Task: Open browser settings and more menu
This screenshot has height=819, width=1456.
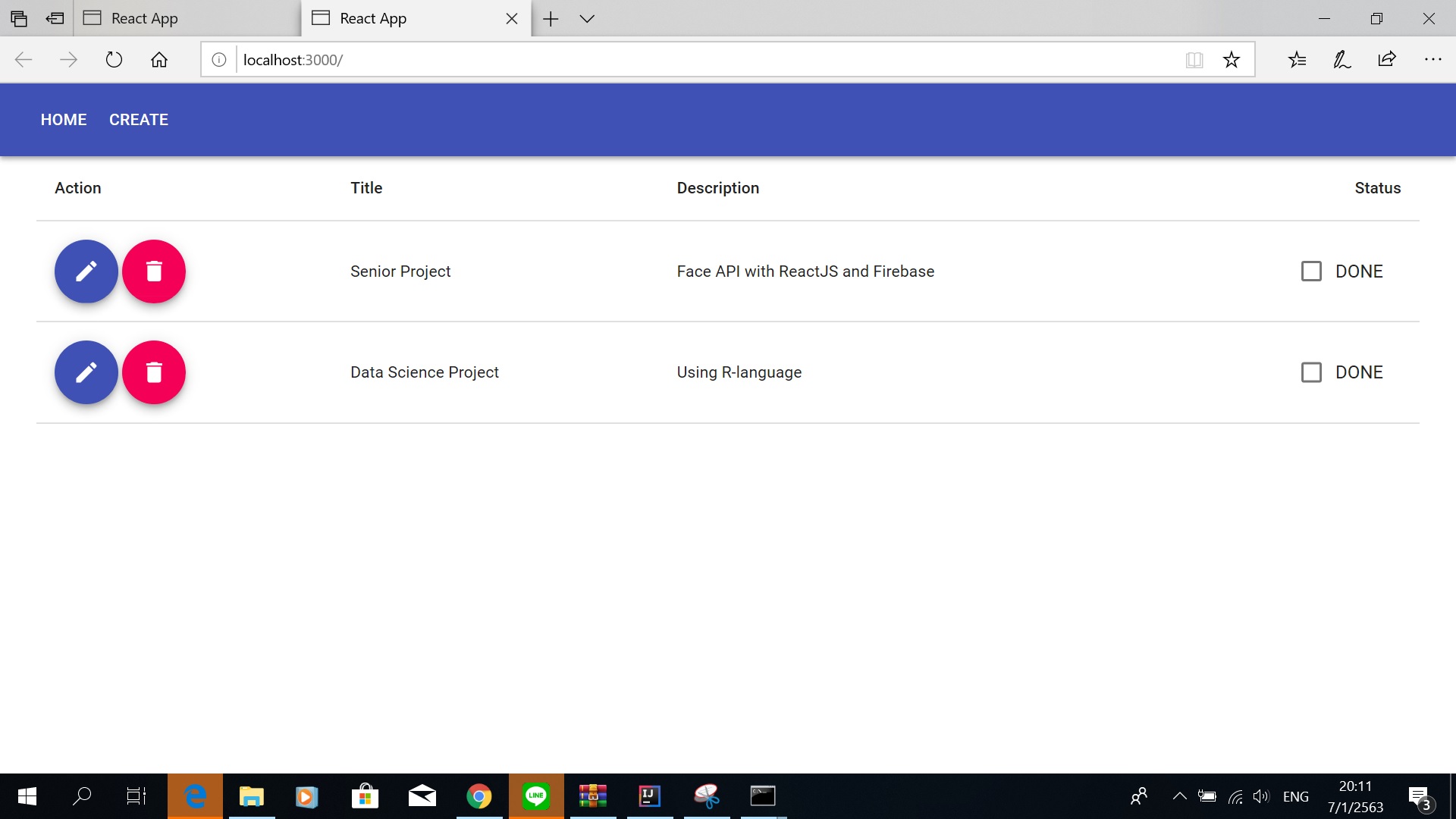Action: 1432,59
